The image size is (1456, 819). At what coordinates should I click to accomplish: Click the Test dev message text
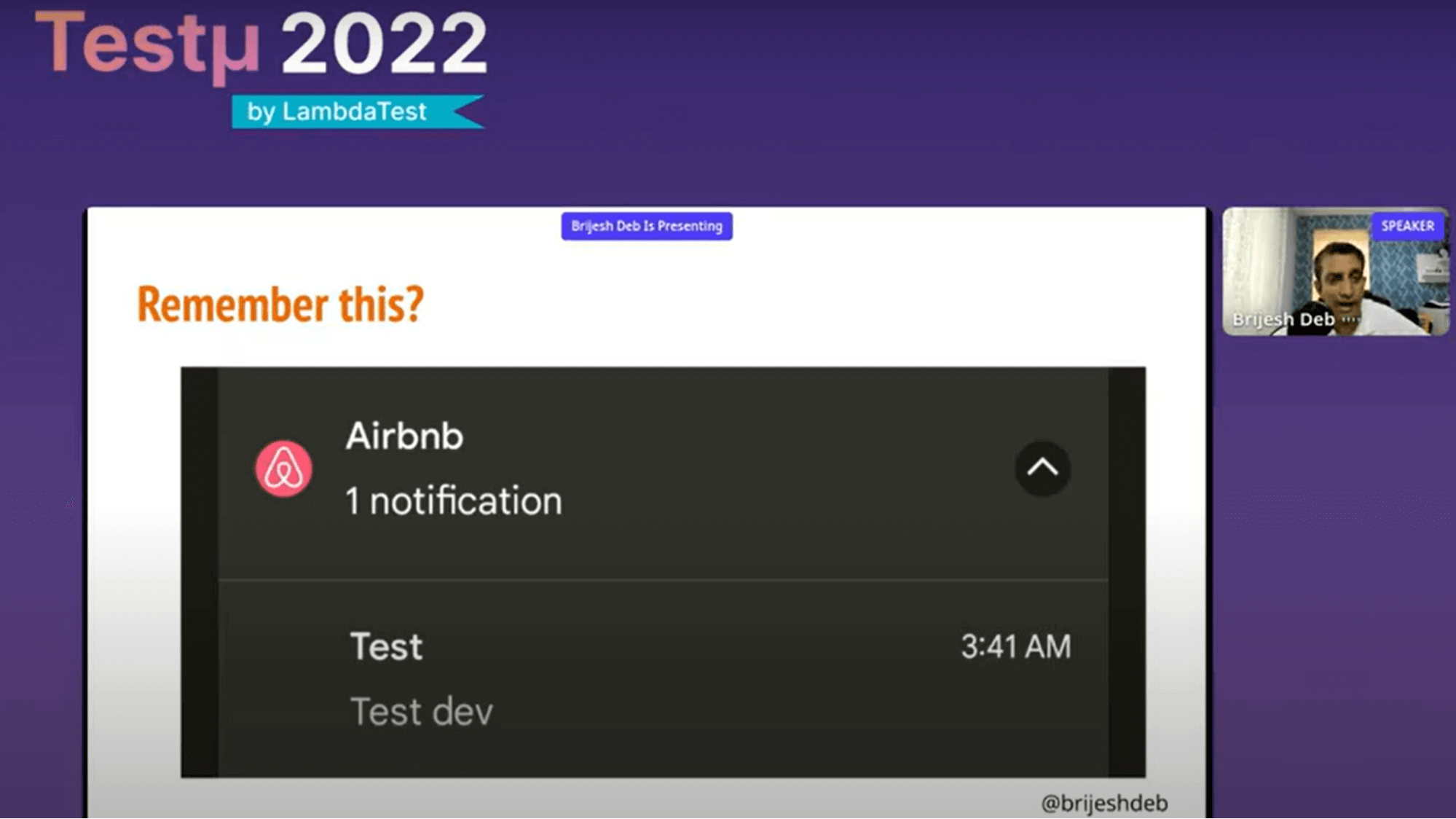pyautogui.click(x=422, y=712)
